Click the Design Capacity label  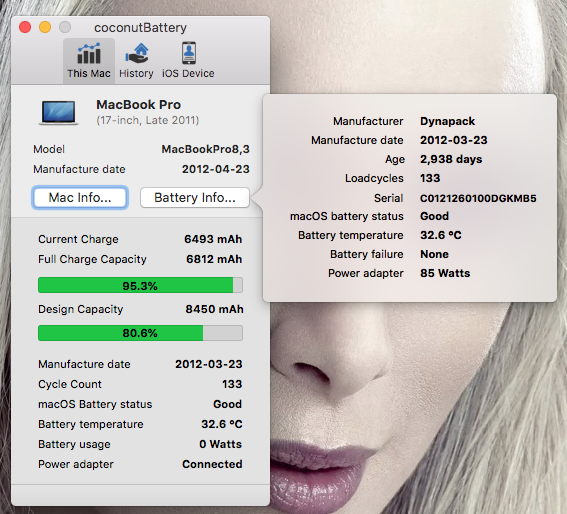(x=81, y=309)
